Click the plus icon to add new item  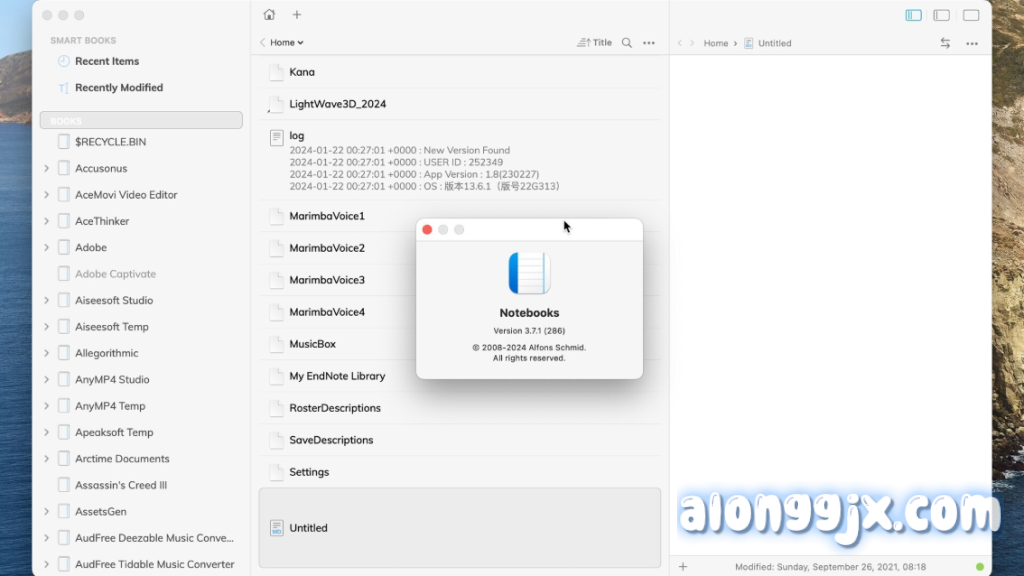(297, 15)
